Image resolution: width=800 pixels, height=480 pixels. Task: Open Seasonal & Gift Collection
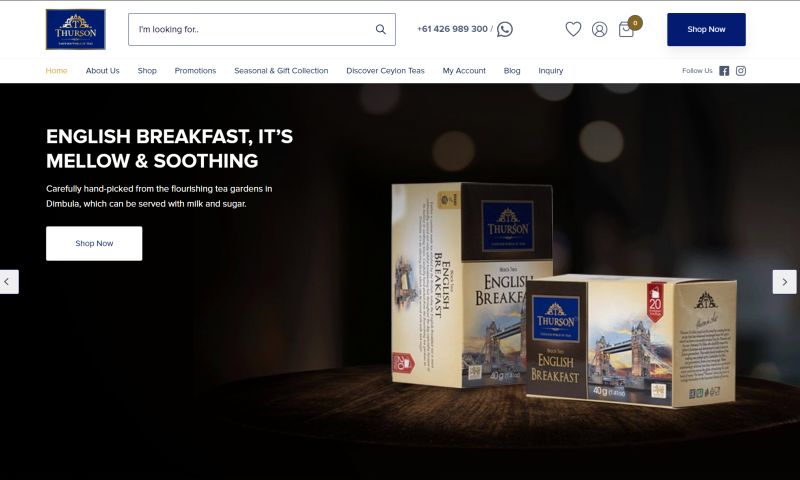point(281,71)
